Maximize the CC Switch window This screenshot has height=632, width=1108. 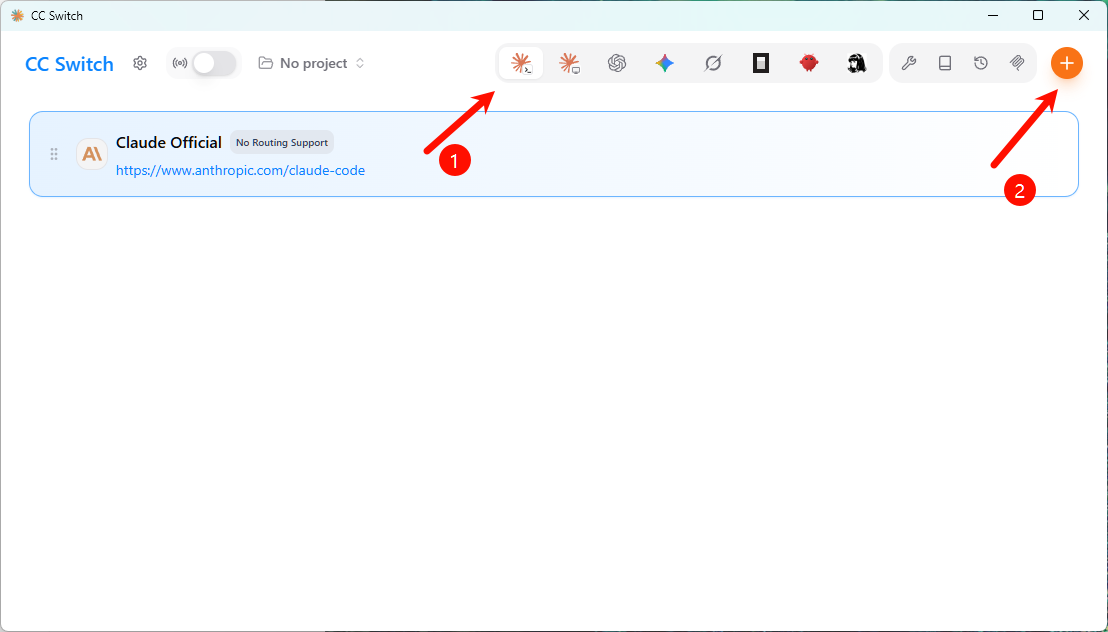(x=1038, y=15)
